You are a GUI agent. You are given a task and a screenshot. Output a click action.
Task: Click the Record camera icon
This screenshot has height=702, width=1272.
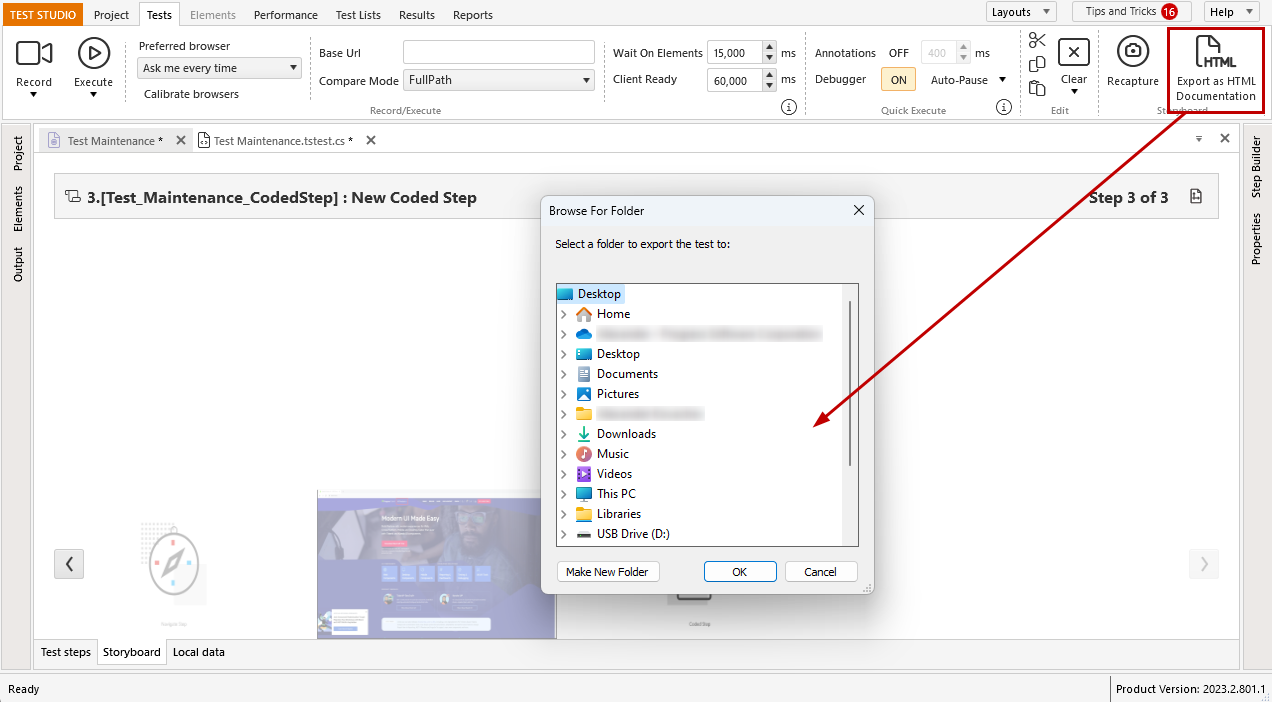point(34,53)
